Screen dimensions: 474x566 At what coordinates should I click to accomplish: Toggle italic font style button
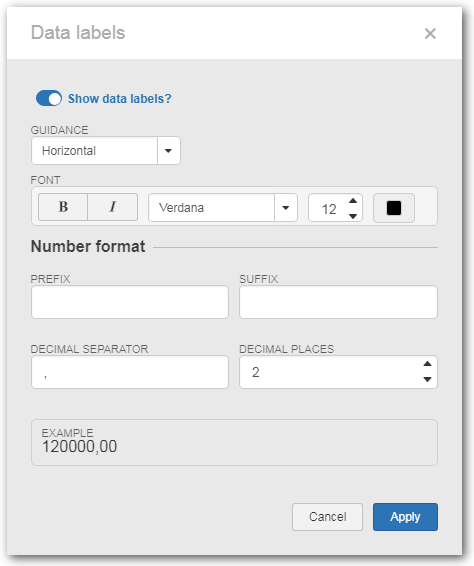pos(113,207)
